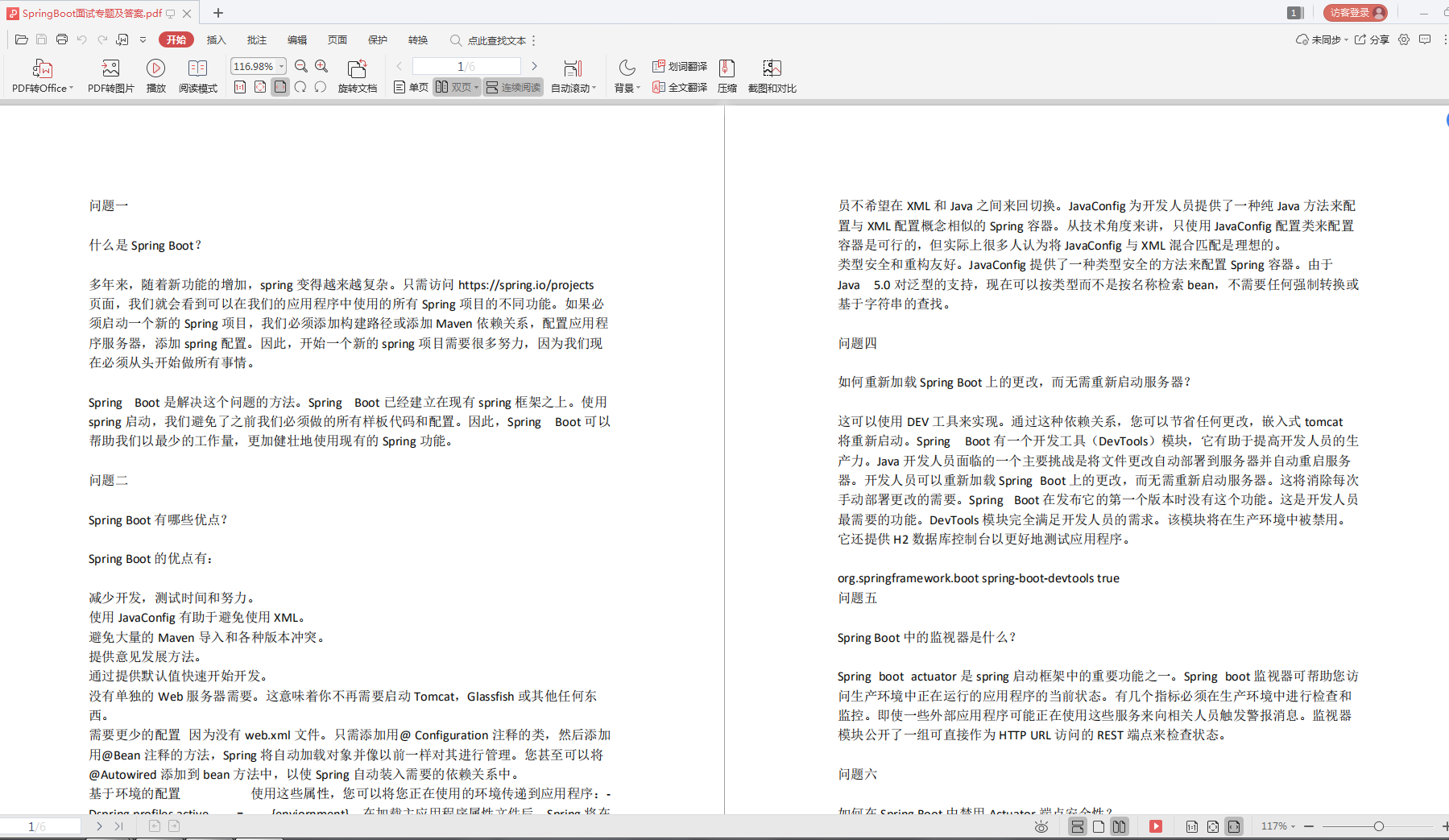Open the 批注 ribbon tab
The width and height of the screenshot is (1449, 840).
pos(257,40)
